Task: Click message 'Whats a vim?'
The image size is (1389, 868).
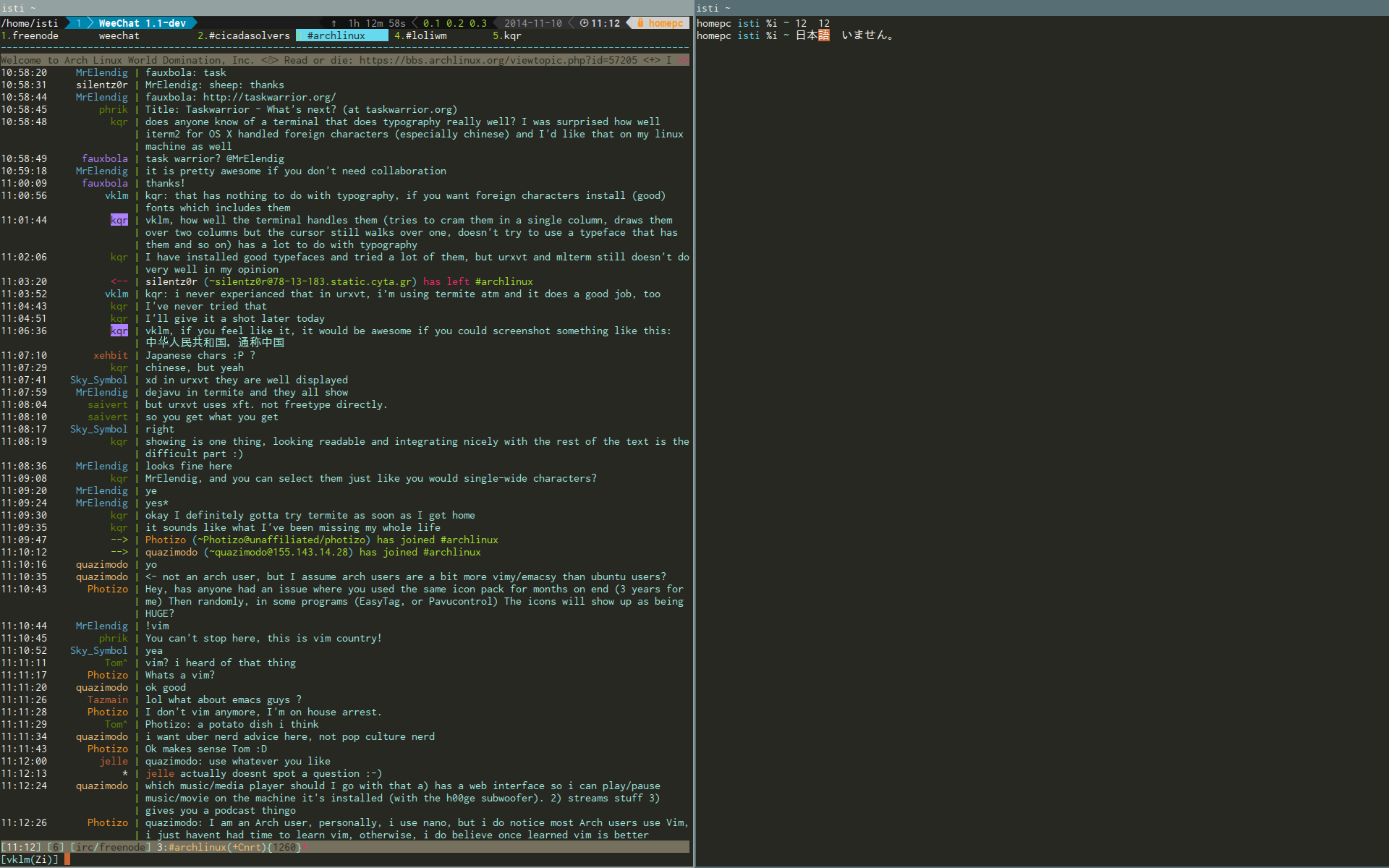Action: point(180,675)
